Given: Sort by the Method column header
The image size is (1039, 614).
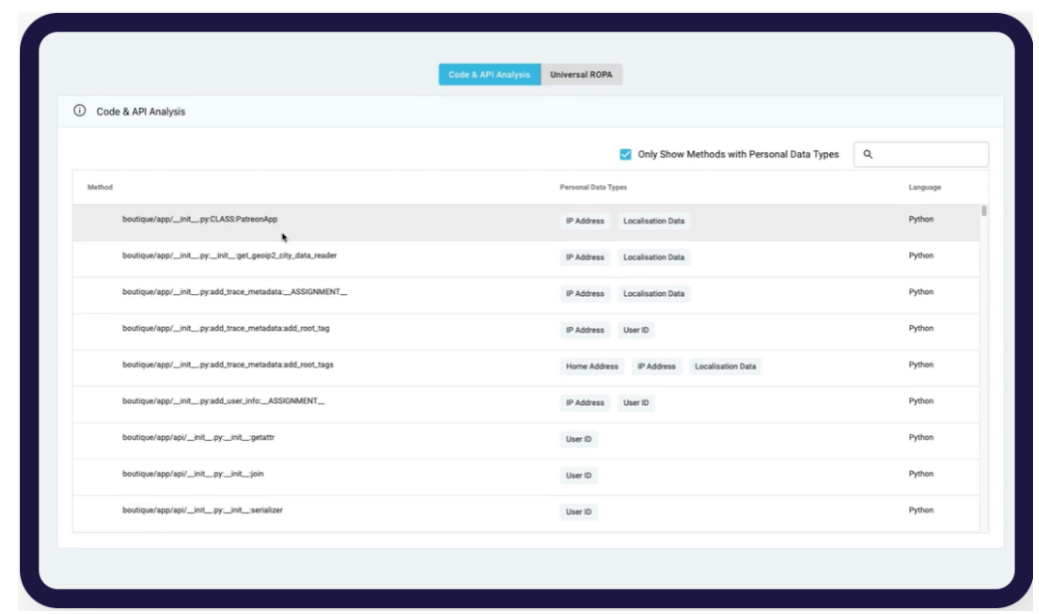Looking at the screenshot, I should pos(101,187).
